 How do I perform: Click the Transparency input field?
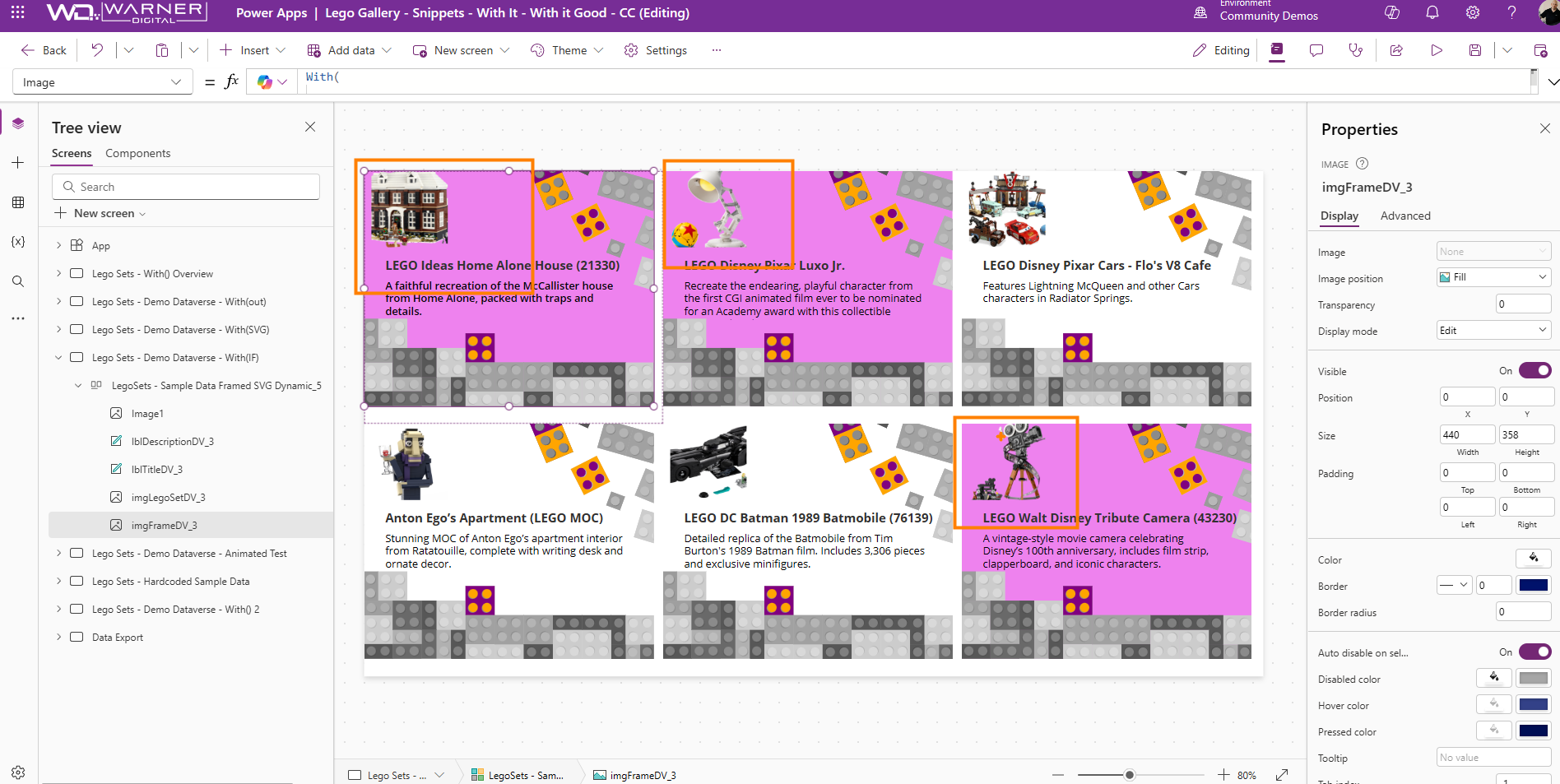[1524, 304]
